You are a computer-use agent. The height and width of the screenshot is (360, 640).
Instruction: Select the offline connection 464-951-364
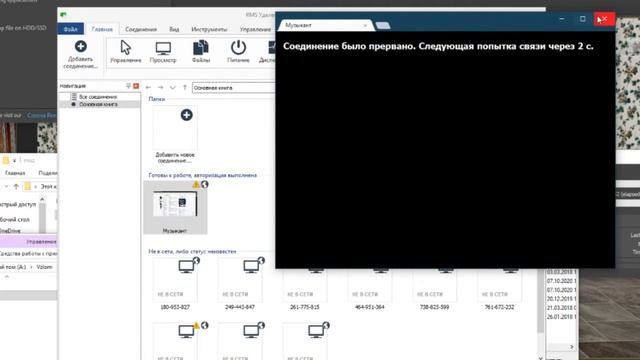(x=370, y=288)
